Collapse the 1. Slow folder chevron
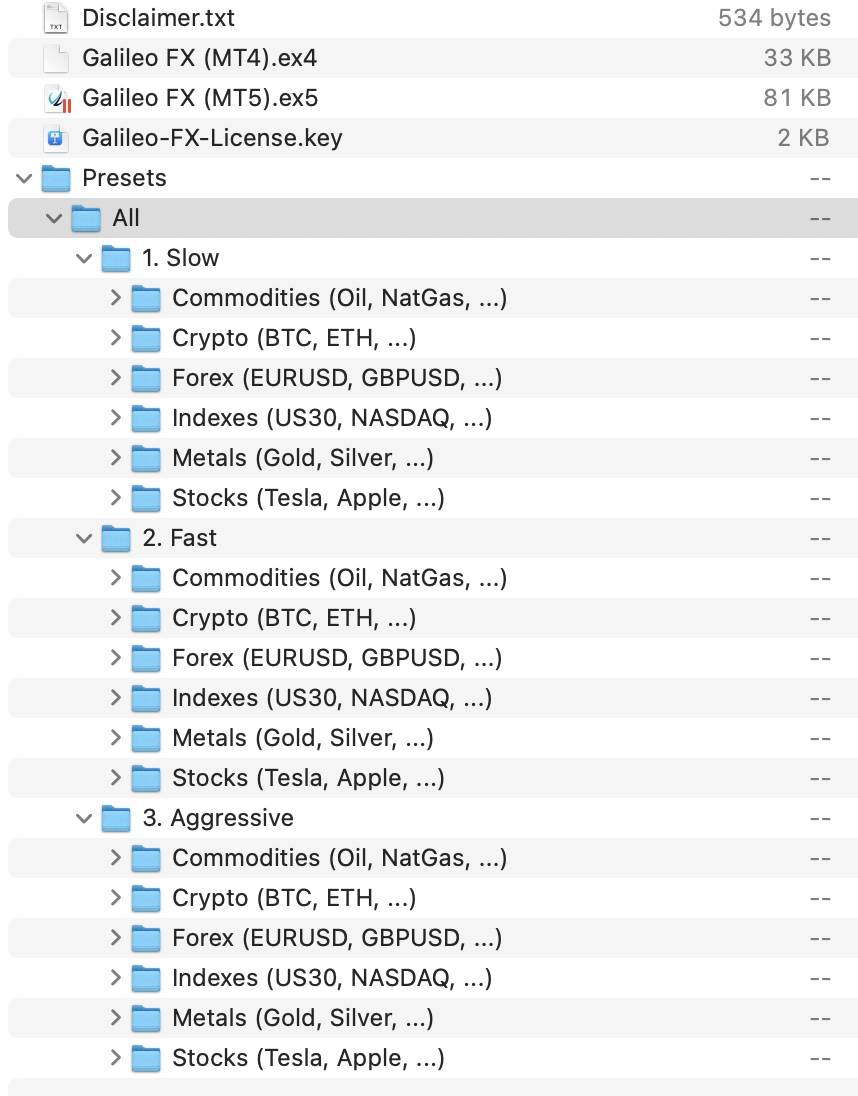The height and width of the screenshot is (1096, 858). coord(85,259)
